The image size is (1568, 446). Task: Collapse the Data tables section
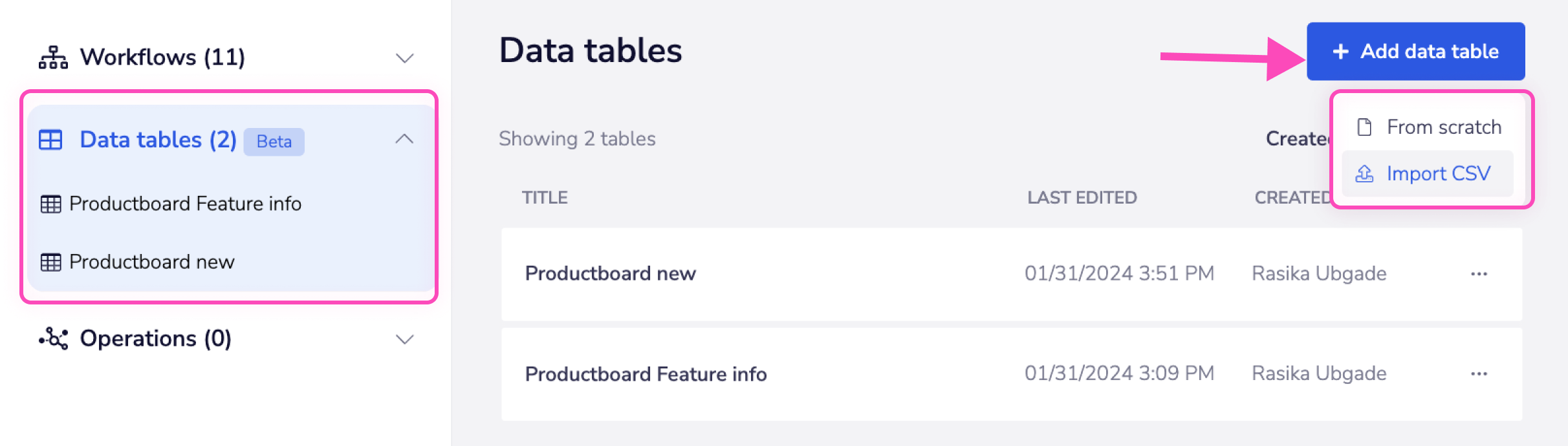404,139
